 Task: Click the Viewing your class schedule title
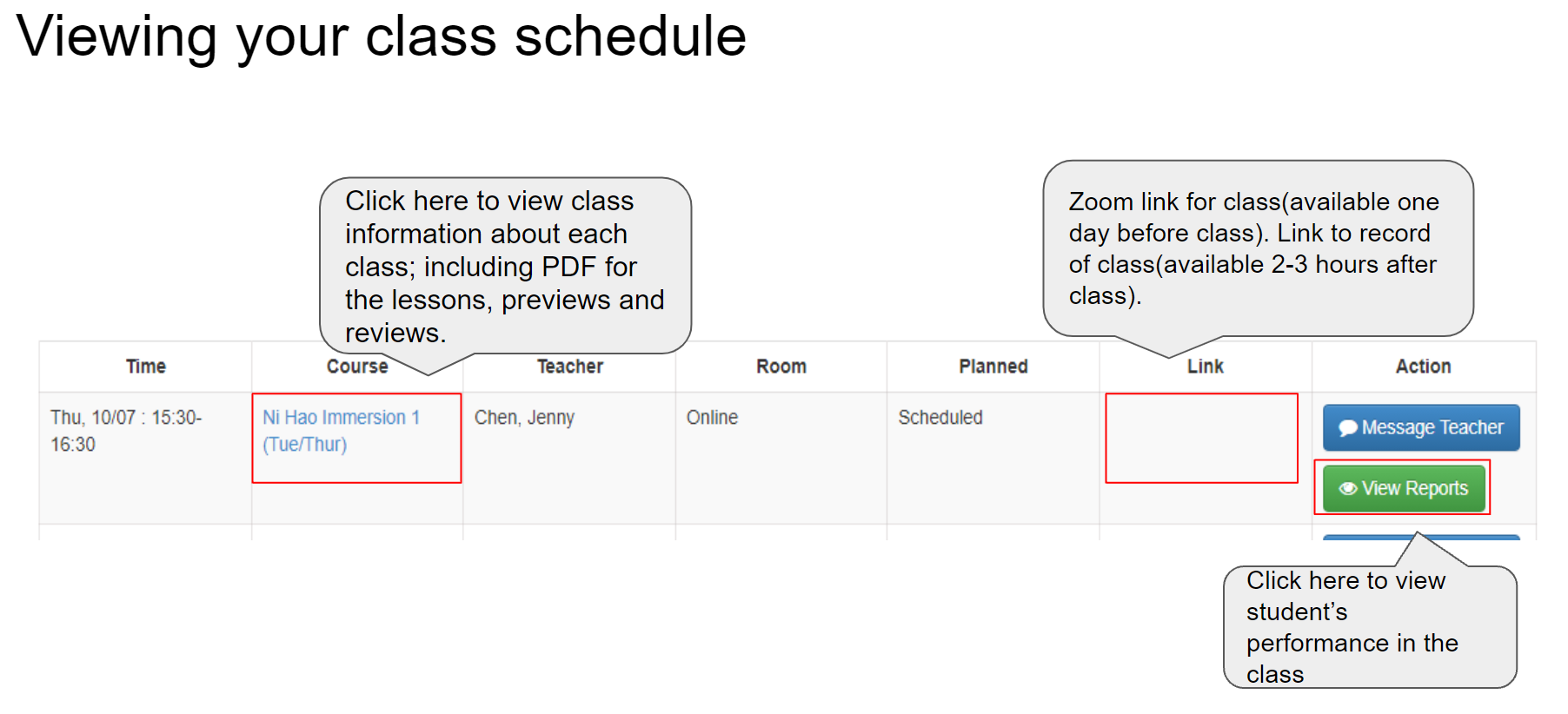(x=383, y=36)
